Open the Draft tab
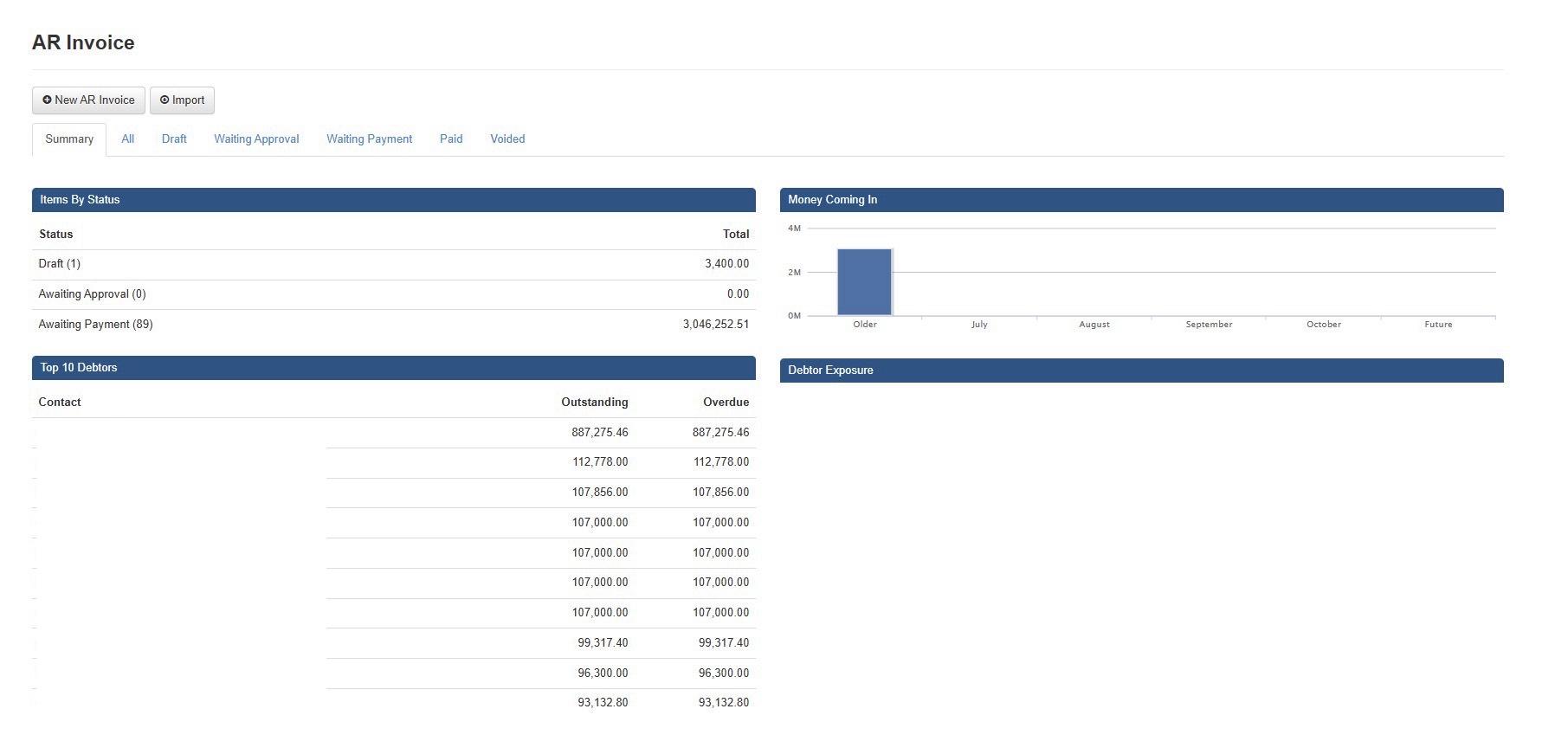The width and height of the screenshot is (1568, 754). tap(174, 139)
